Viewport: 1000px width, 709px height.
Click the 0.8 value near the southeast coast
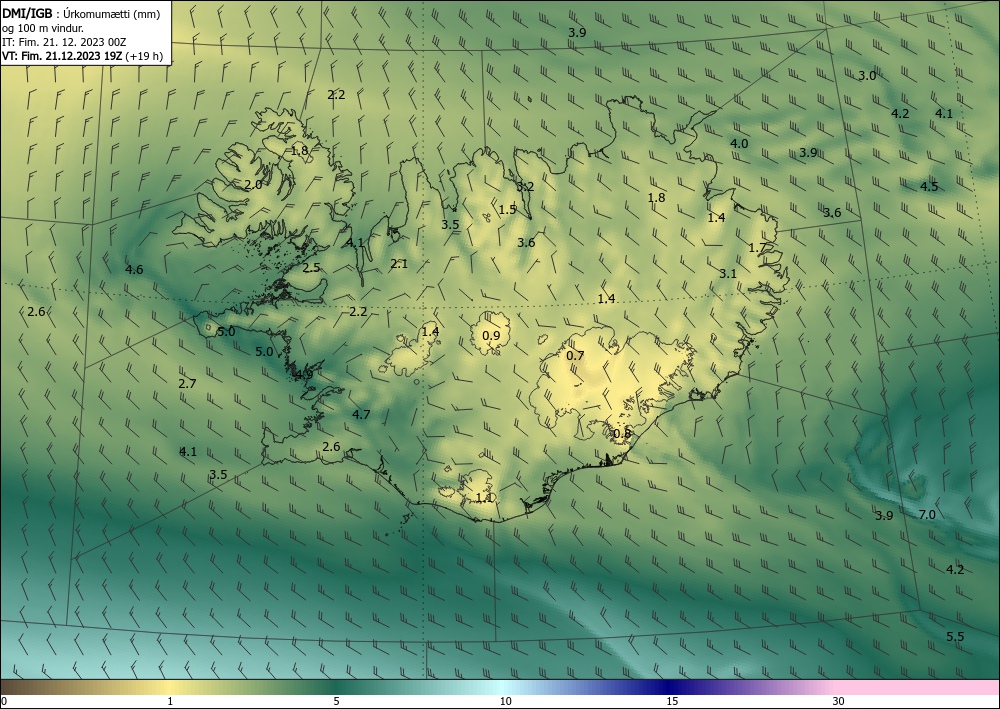622,434
